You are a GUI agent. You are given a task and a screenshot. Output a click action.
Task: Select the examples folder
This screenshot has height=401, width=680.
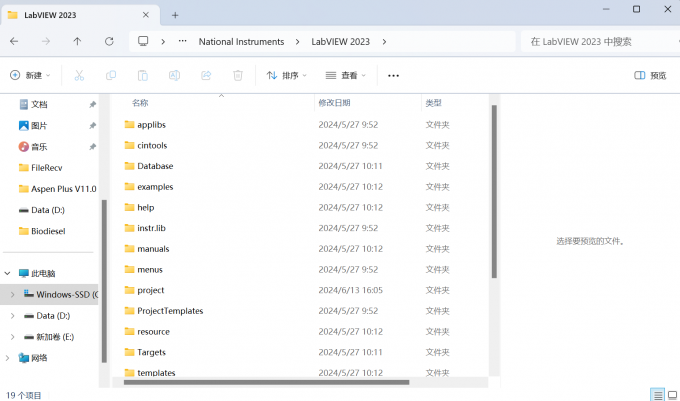coord(155,187)
